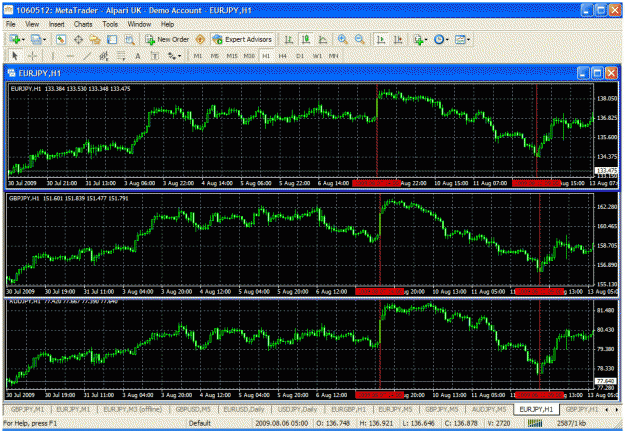Click the Profiles toolbar icon

(36, 39)
